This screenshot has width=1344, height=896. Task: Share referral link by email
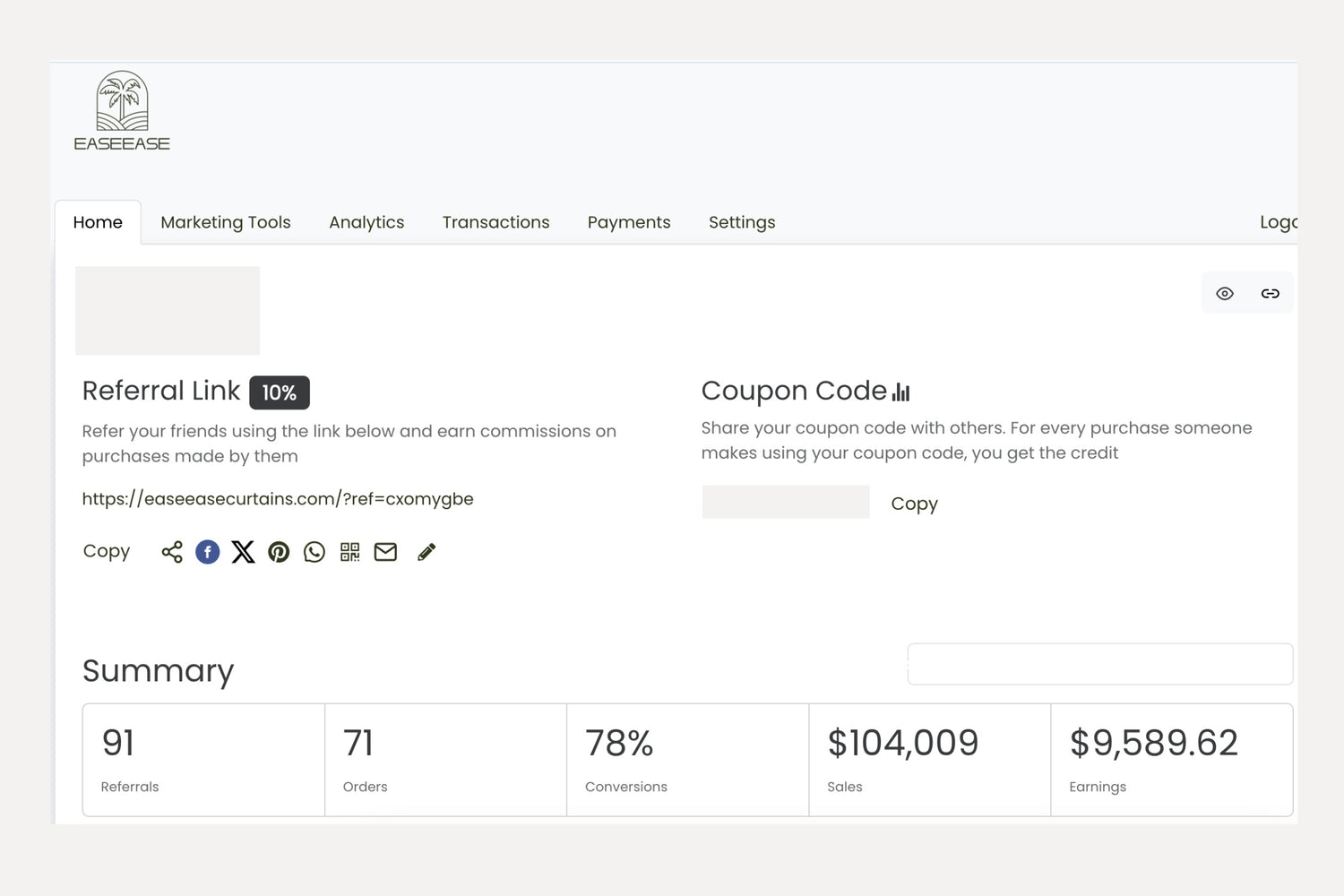pyautogui.click(x=385, y=552)
